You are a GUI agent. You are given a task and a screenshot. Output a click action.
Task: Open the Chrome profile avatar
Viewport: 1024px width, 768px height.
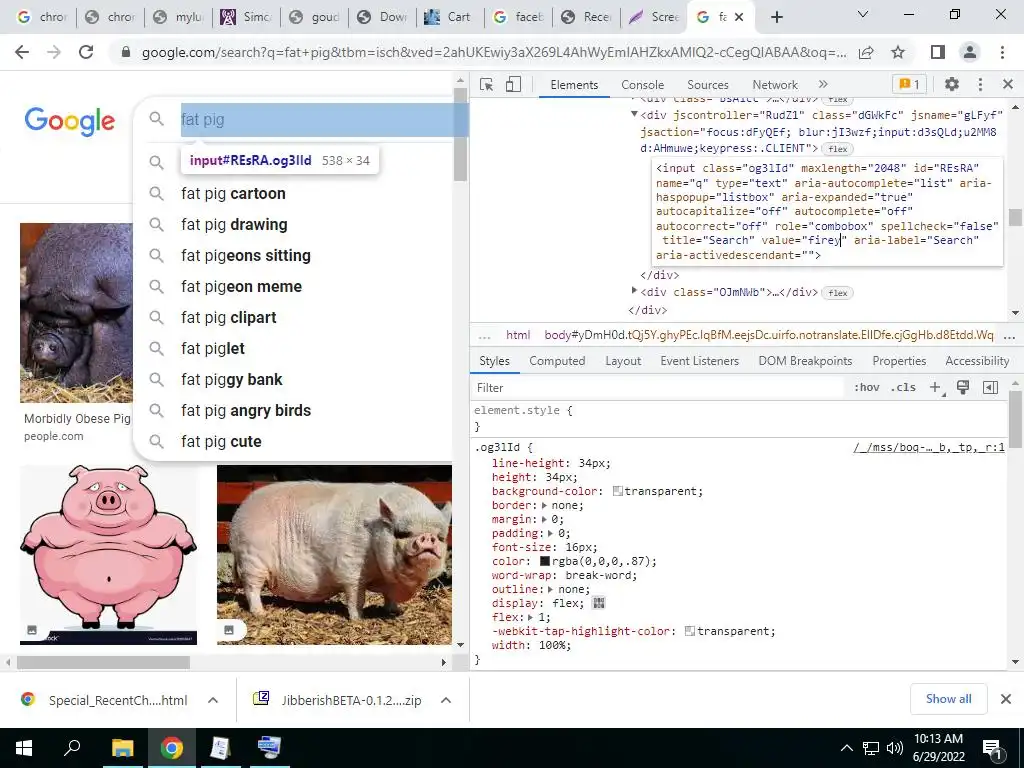pos(970,52)
